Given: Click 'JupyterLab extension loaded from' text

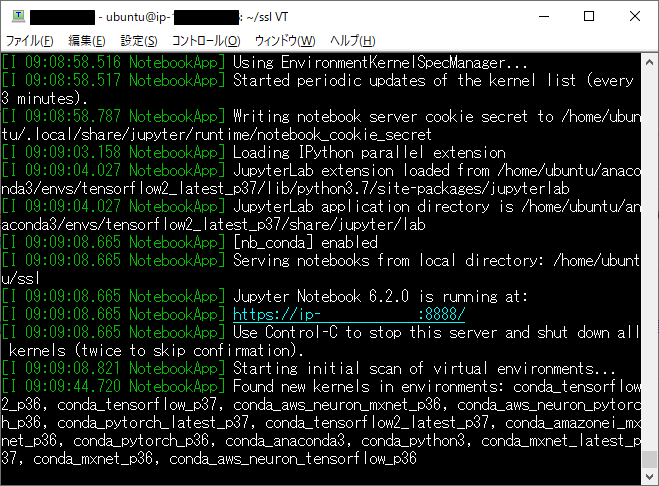Looking at the screenshot, I should (x=361, y=170).
